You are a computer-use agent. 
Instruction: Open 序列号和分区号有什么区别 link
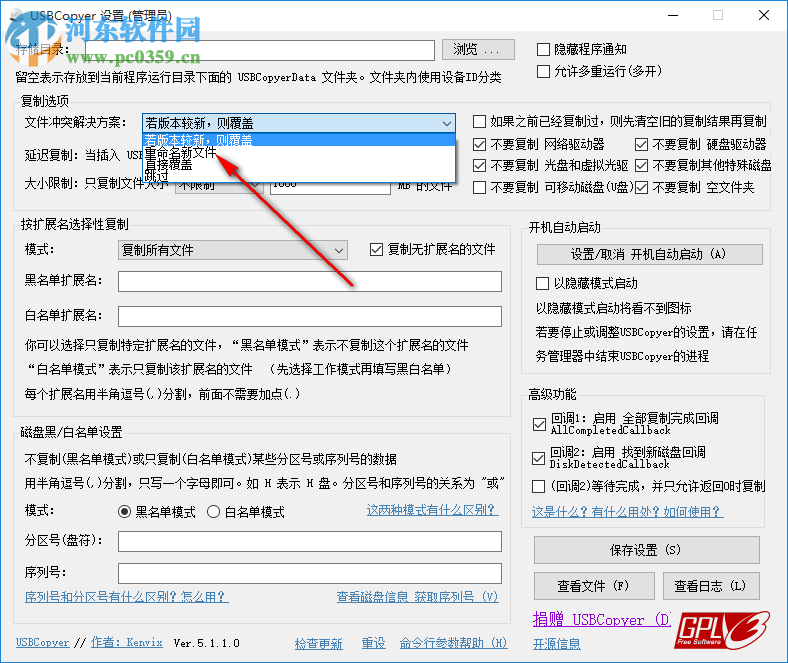tap(126, 597)
